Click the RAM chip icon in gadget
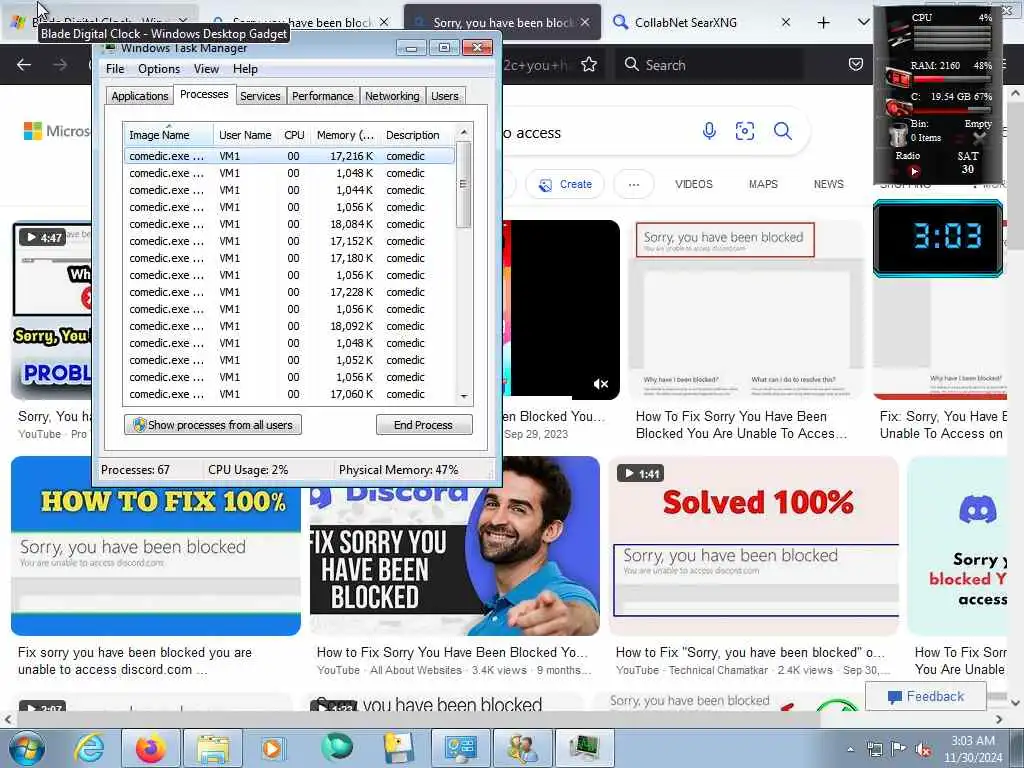The width and height of the screenshot is (1024, 768). pos(899,78)
